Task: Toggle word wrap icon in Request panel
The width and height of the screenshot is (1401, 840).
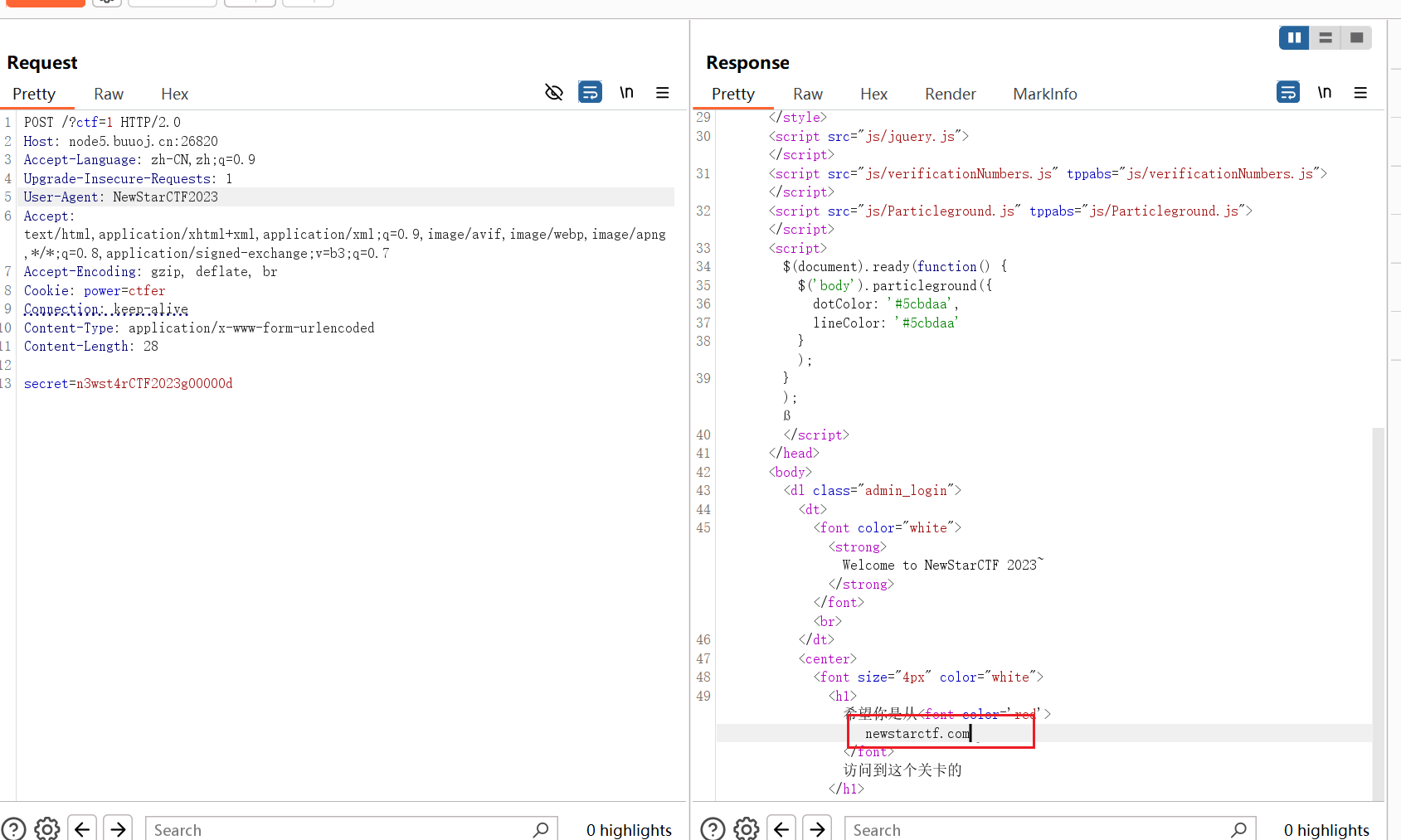Action: tap(590, 92)
